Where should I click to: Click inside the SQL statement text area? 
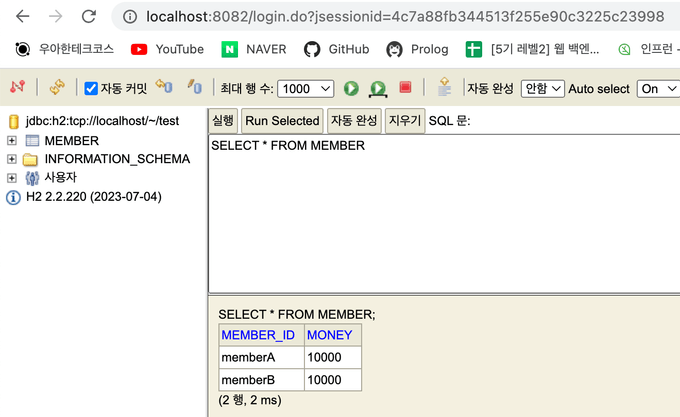440,215
